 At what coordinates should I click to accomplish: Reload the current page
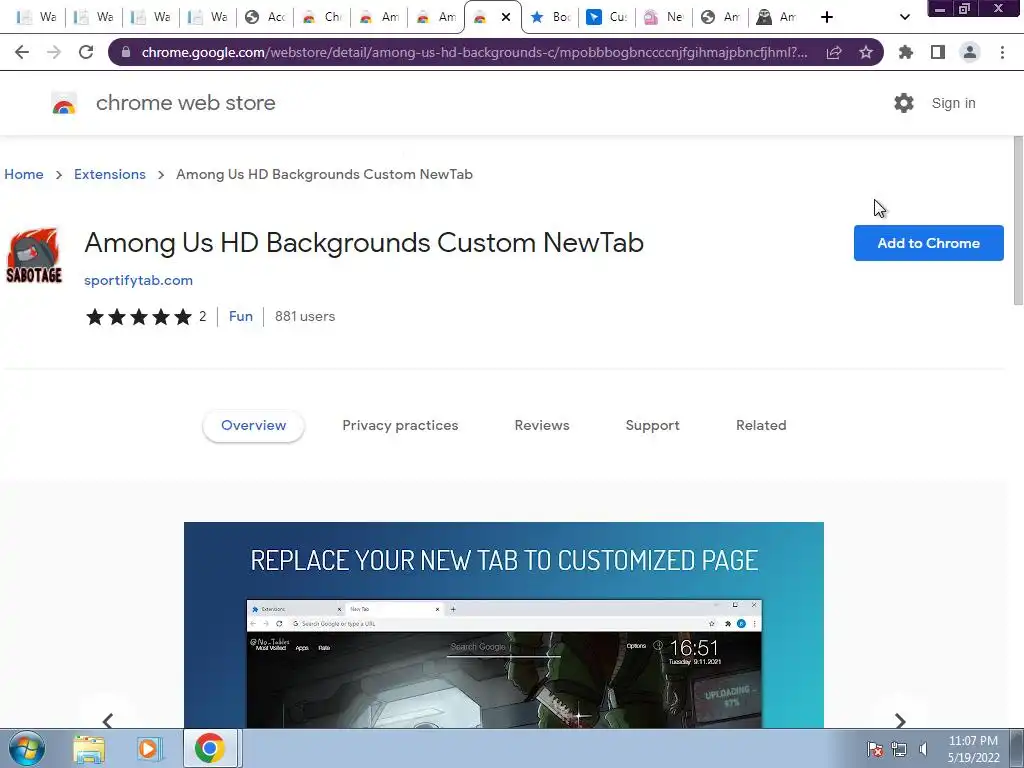click(x=86, y=52)
